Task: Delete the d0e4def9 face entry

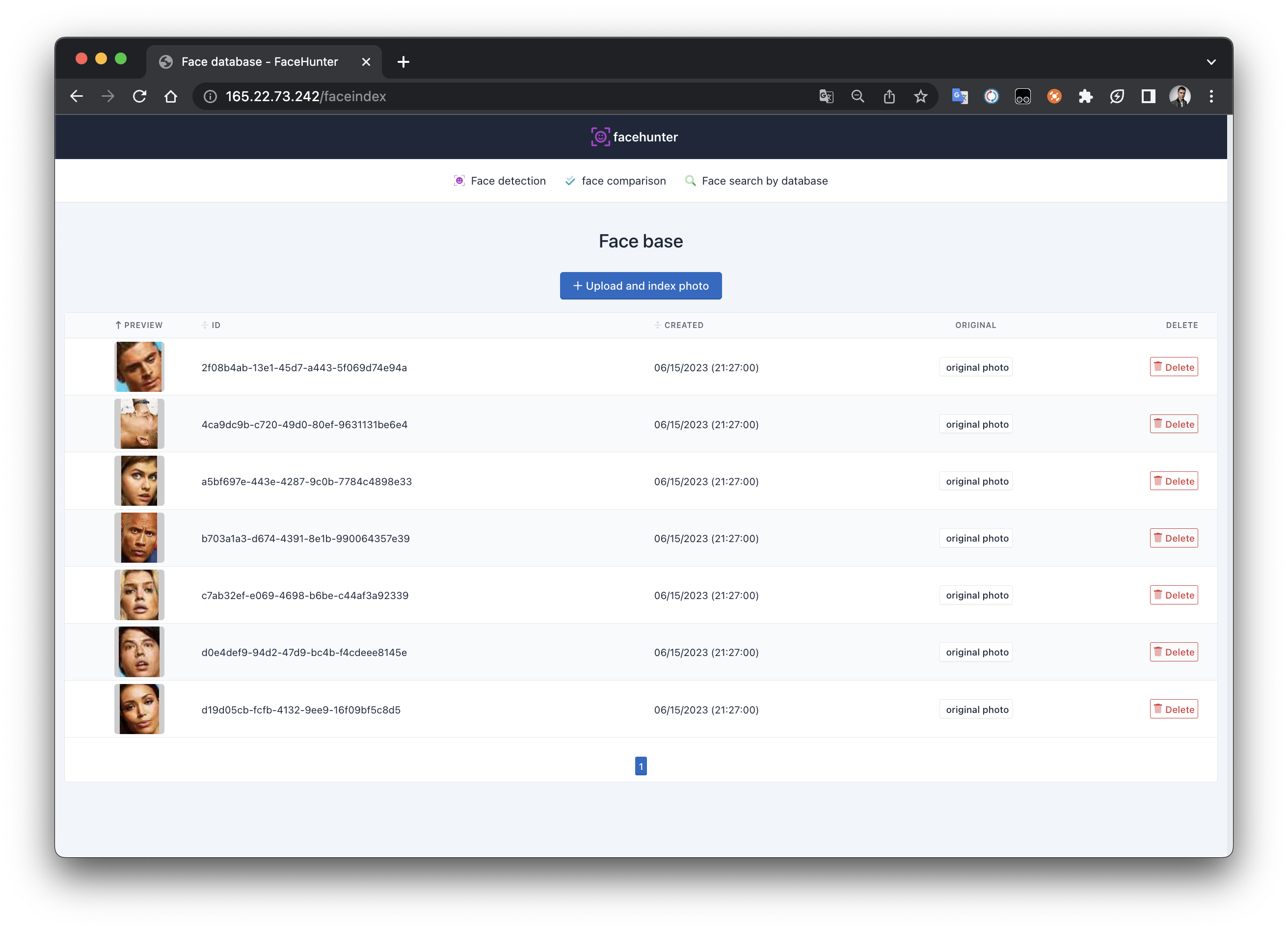Action: [1174, 652]
